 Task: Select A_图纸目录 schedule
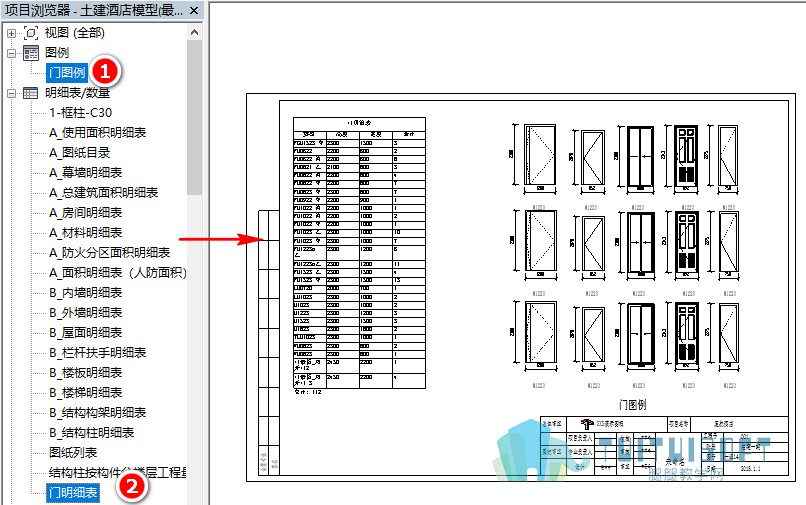[x=80, y=153]
